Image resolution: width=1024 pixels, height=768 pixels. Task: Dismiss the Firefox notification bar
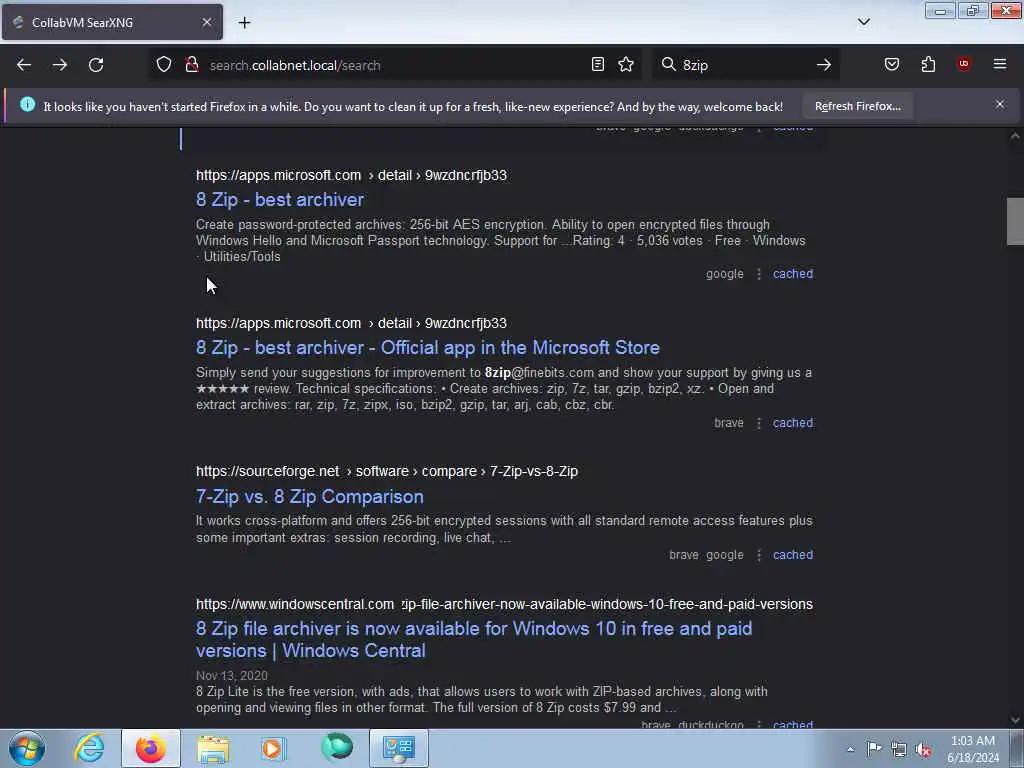(x=1000, y=104)
